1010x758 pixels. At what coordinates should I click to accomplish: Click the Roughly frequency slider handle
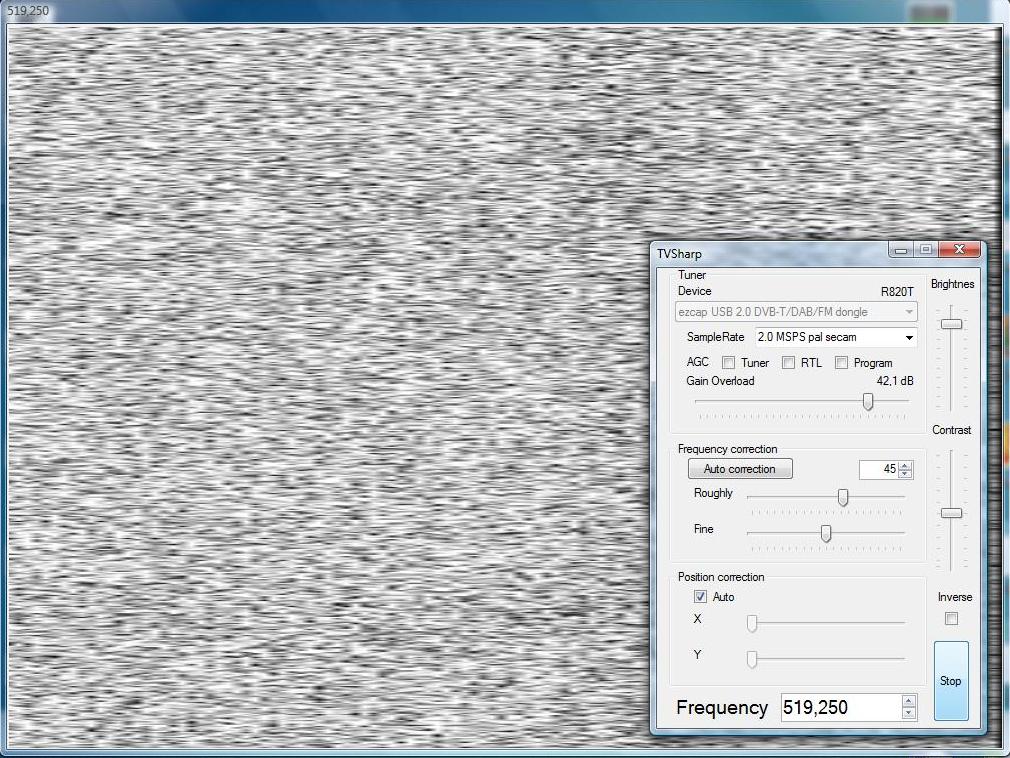843,497
